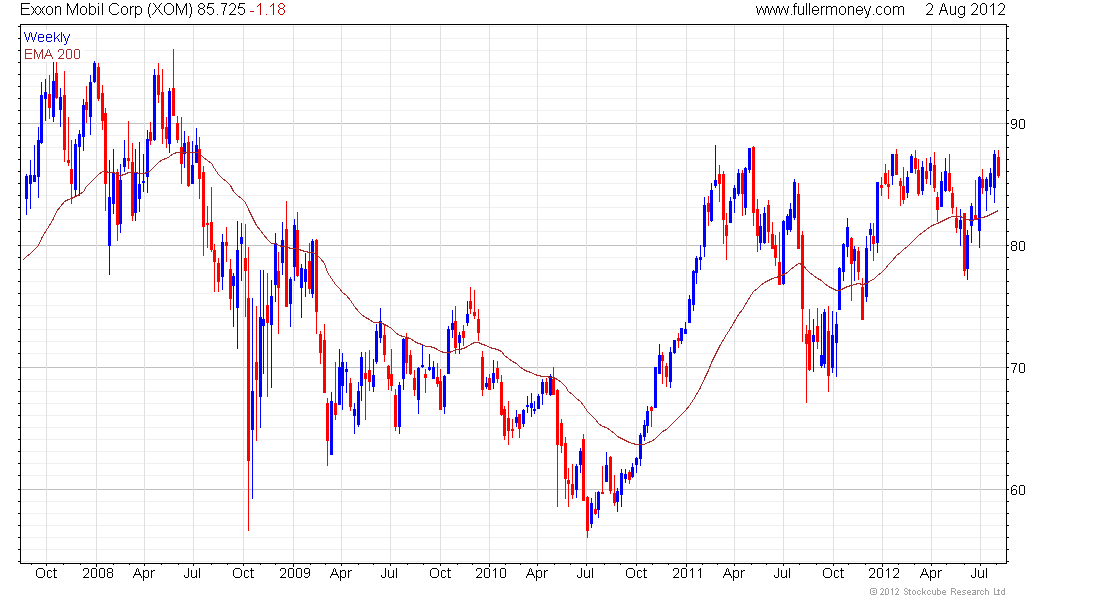Click the 2012 year axis label
This screenshot has width=1100, height=600.
(x=883, y=573)
